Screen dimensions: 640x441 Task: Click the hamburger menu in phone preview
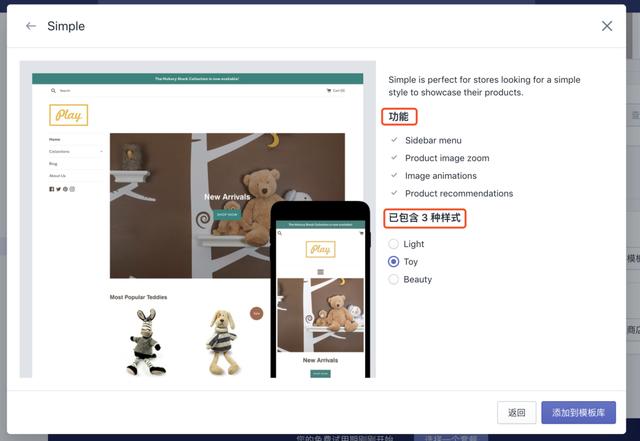320,272
